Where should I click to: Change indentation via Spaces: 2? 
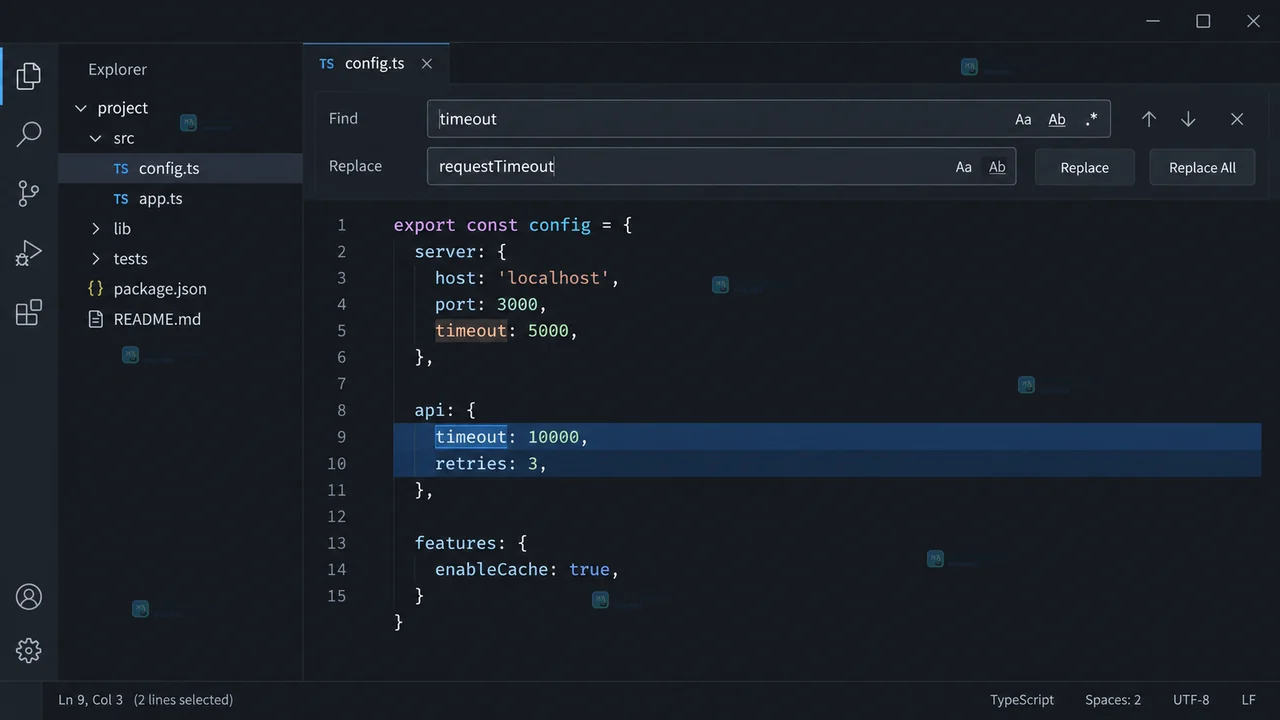pos(1113,700)
